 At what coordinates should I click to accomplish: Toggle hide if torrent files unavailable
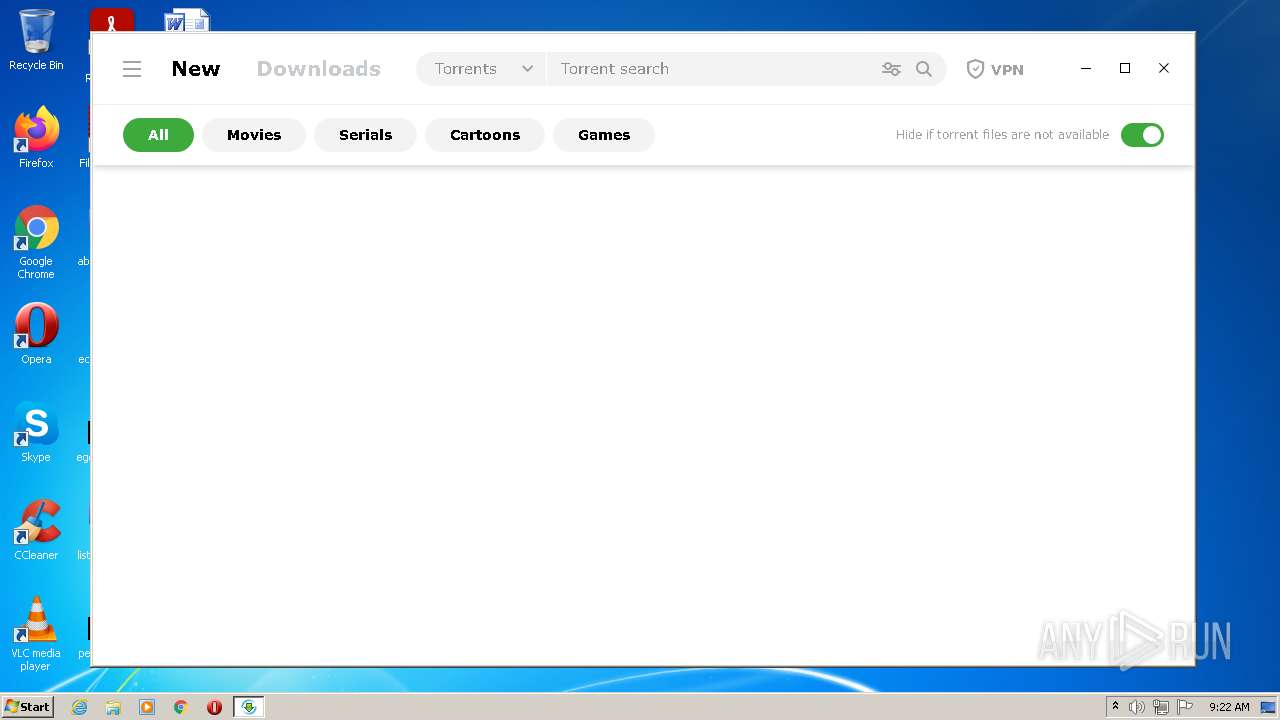coord(1142,135)
